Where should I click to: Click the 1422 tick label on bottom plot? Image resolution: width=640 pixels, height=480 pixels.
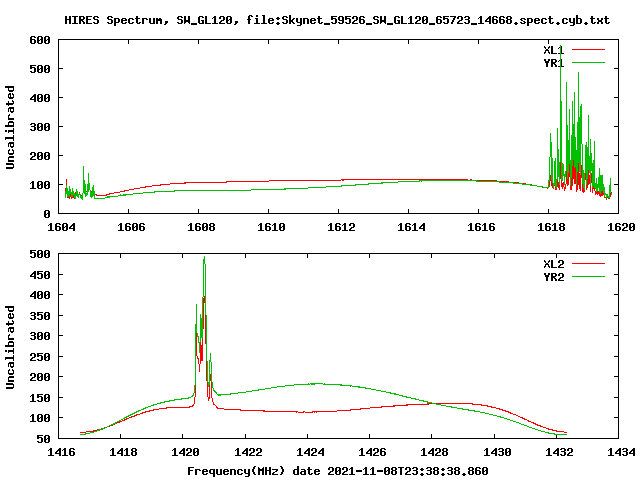coord(248,452)
